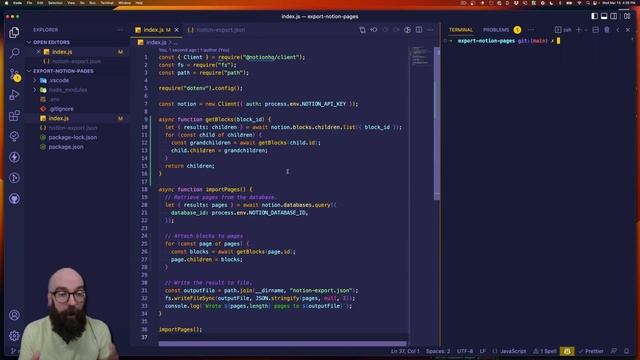Open the panel overflow ellipsis menu

[x=531, y=30]
